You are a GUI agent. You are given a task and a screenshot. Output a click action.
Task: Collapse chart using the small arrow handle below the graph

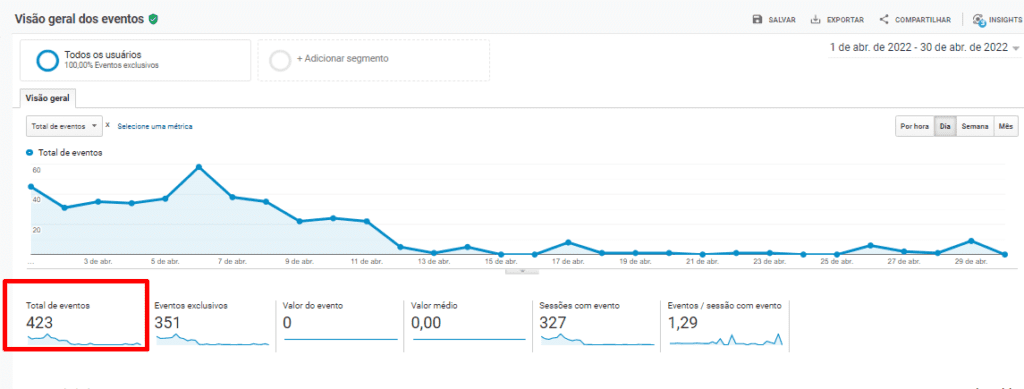click(522, 271)
